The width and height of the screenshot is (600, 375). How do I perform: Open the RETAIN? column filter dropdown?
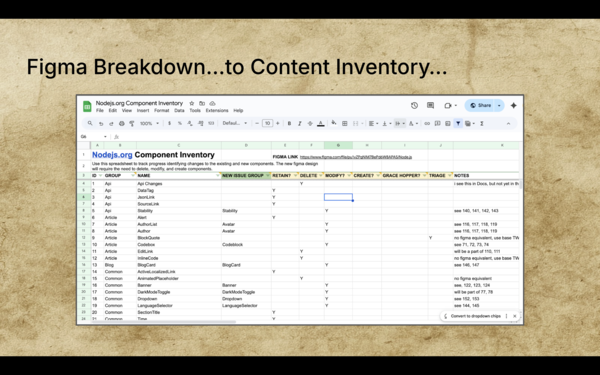[295, 176]
